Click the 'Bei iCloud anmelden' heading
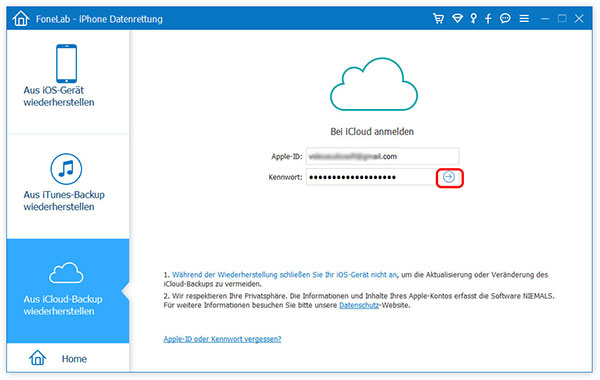 coord(372,132)
